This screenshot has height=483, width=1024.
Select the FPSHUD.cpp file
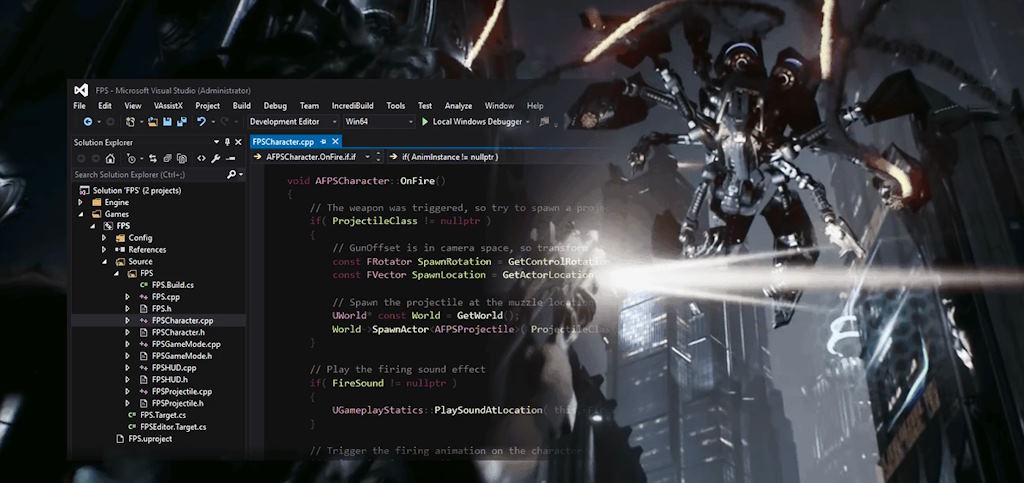(174, 367)
